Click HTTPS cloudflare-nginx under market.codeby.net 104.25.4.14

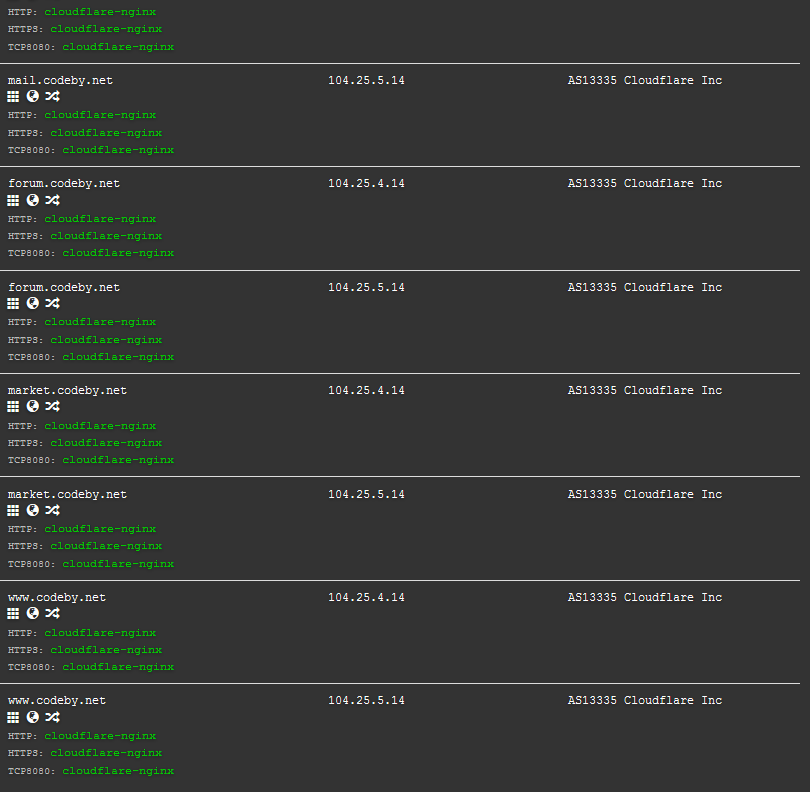click(x=85, y=443)
